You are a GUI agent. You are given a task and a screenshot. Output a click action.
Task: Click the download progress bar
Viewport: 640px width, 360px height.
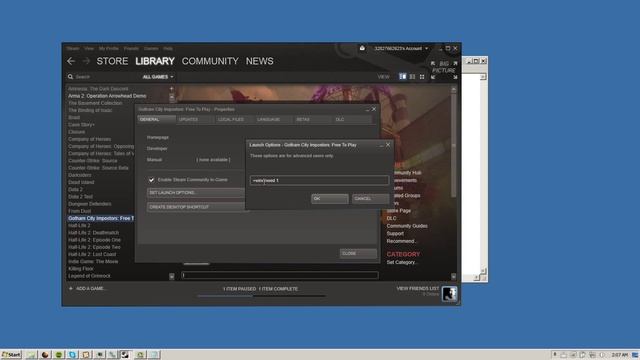click(261, 296)
